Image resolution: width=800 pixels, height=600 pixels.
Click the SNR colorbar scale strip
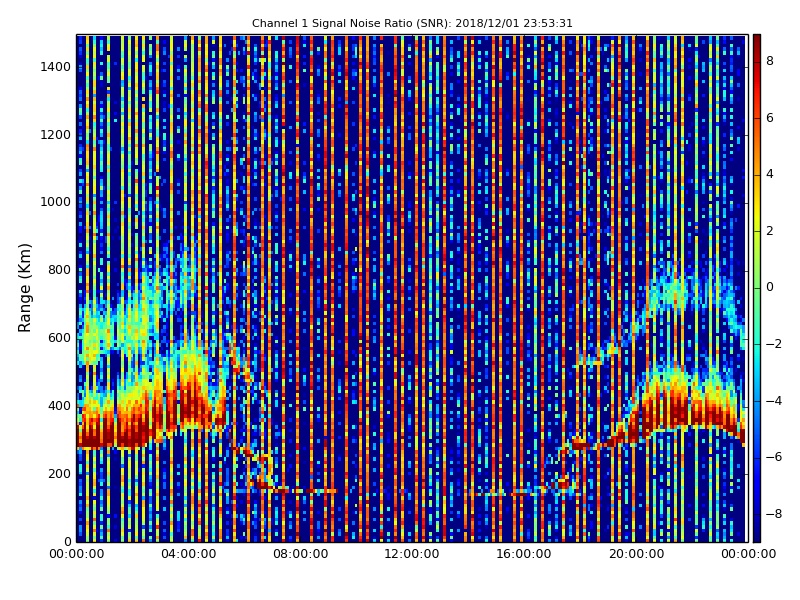click(757, 288)
